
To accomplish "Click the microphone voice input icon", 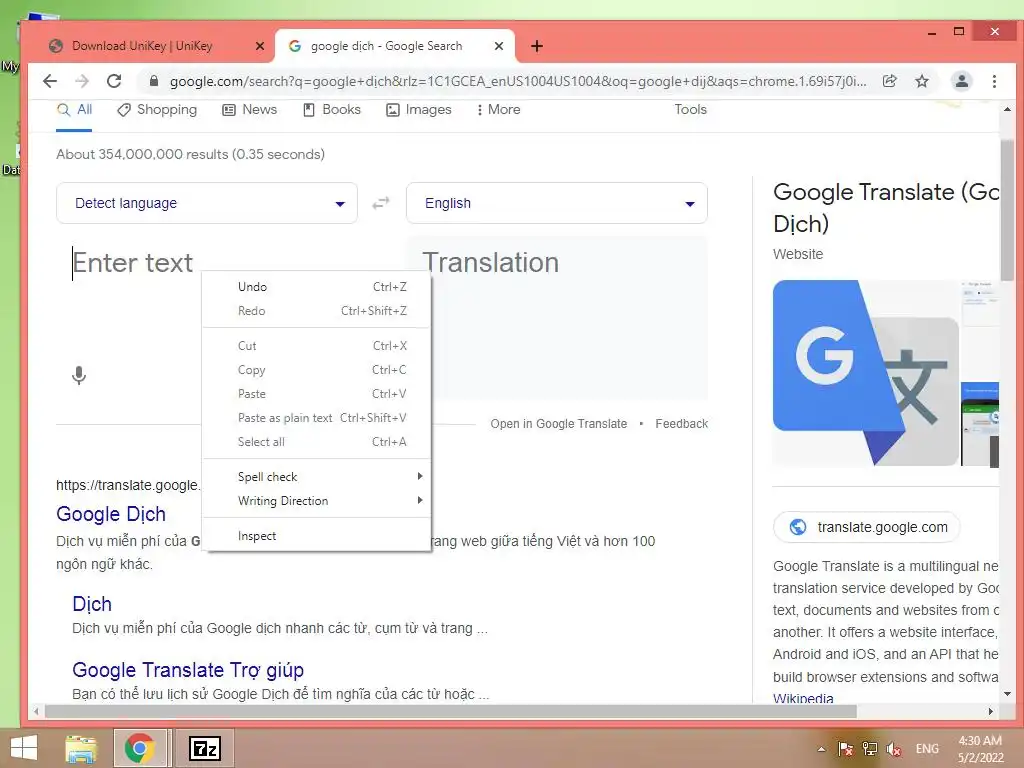I will point(79,376).
